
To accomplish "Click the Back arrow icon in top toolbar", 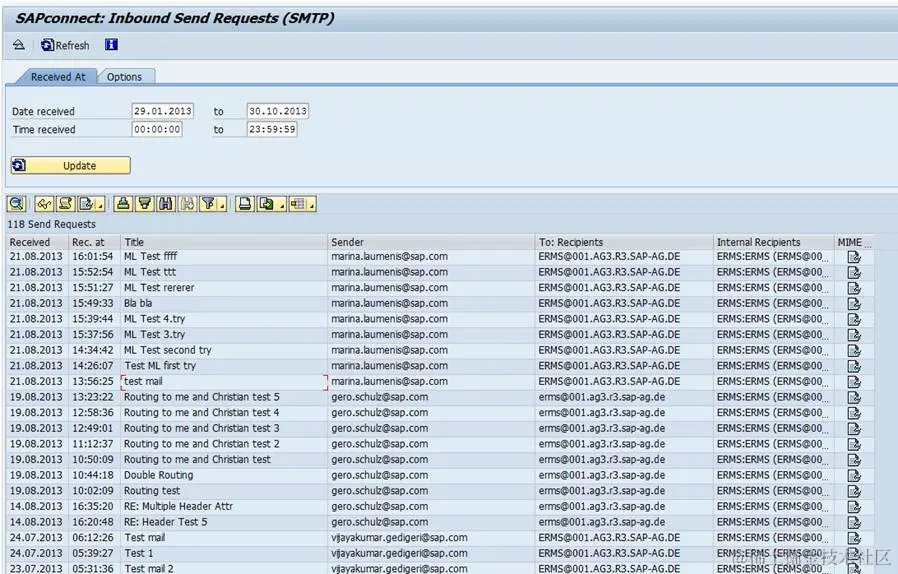I will click(19, 45).
